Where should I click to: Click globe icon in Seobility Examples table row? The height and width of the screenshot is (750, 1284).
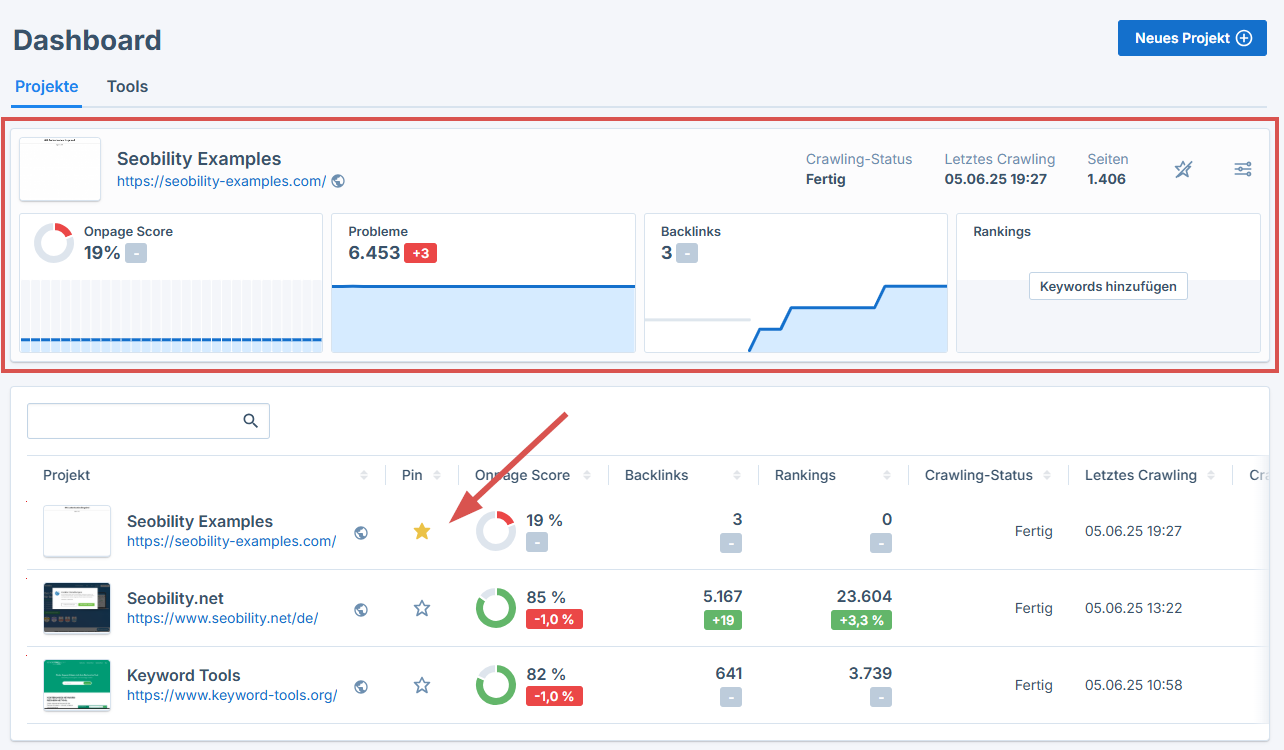(x=361, y=532)
